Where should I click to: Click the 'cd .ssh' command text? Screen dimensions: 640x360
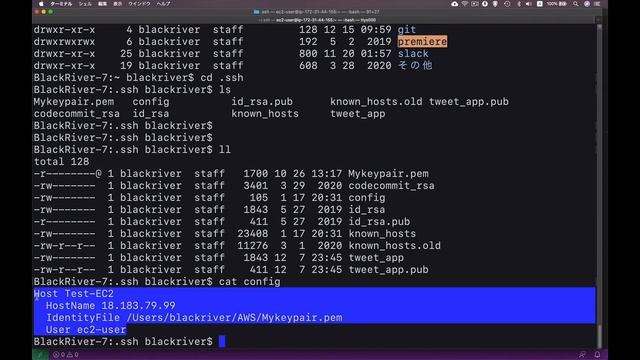[x=222, y=78]
